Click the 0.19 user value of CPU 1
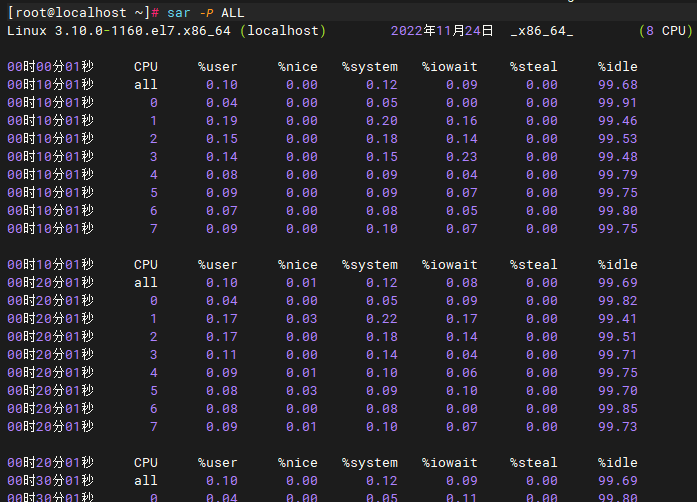The height and width of the screenshot is (502, 697). click(222, 121)
